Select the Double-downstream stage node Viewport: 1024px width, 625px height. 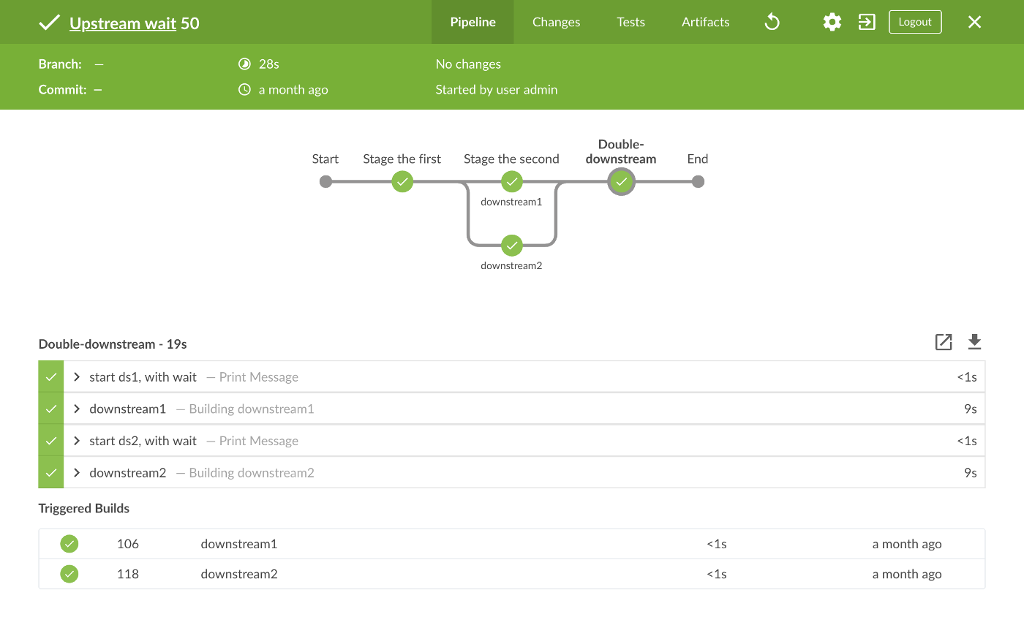[621, 182]
